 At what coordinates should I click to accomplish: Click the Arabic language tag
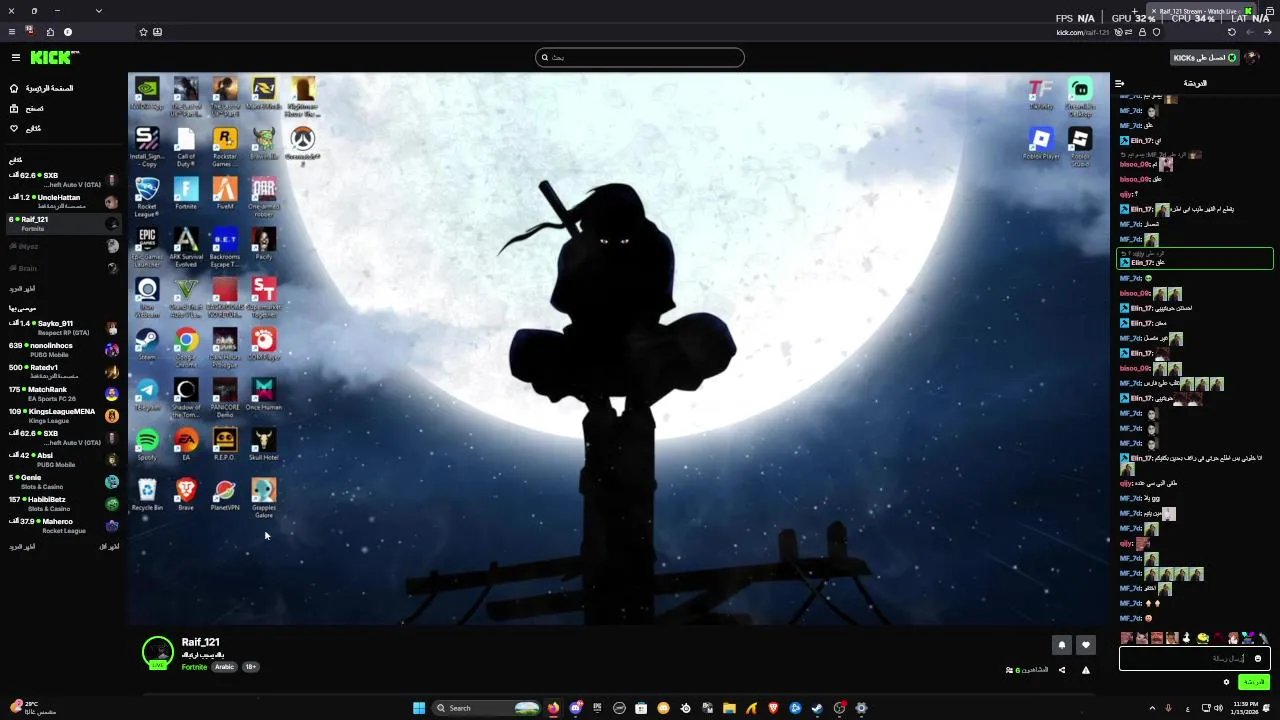click(x=224, y=667)
